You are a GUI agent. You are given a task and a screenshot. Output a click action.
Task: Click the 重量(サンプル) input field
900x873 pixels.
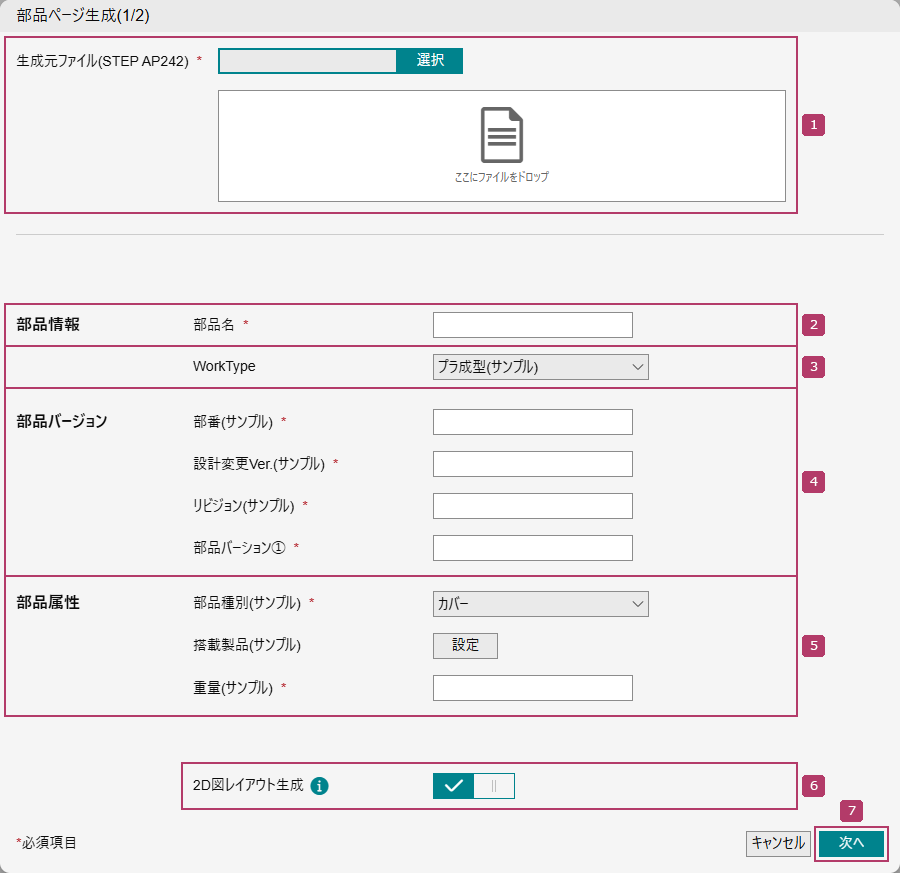[x=532, y=688]
